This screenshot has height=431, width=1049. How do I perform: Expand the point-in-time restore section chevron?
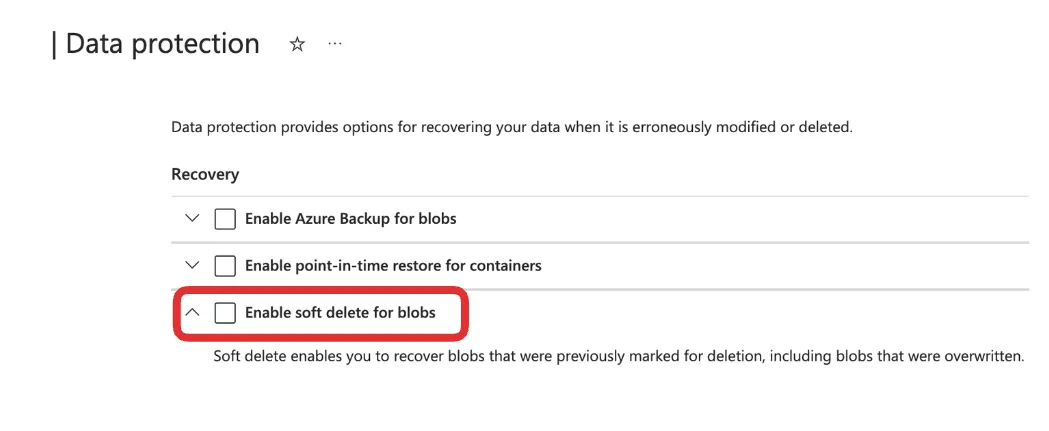click(193, 266)
